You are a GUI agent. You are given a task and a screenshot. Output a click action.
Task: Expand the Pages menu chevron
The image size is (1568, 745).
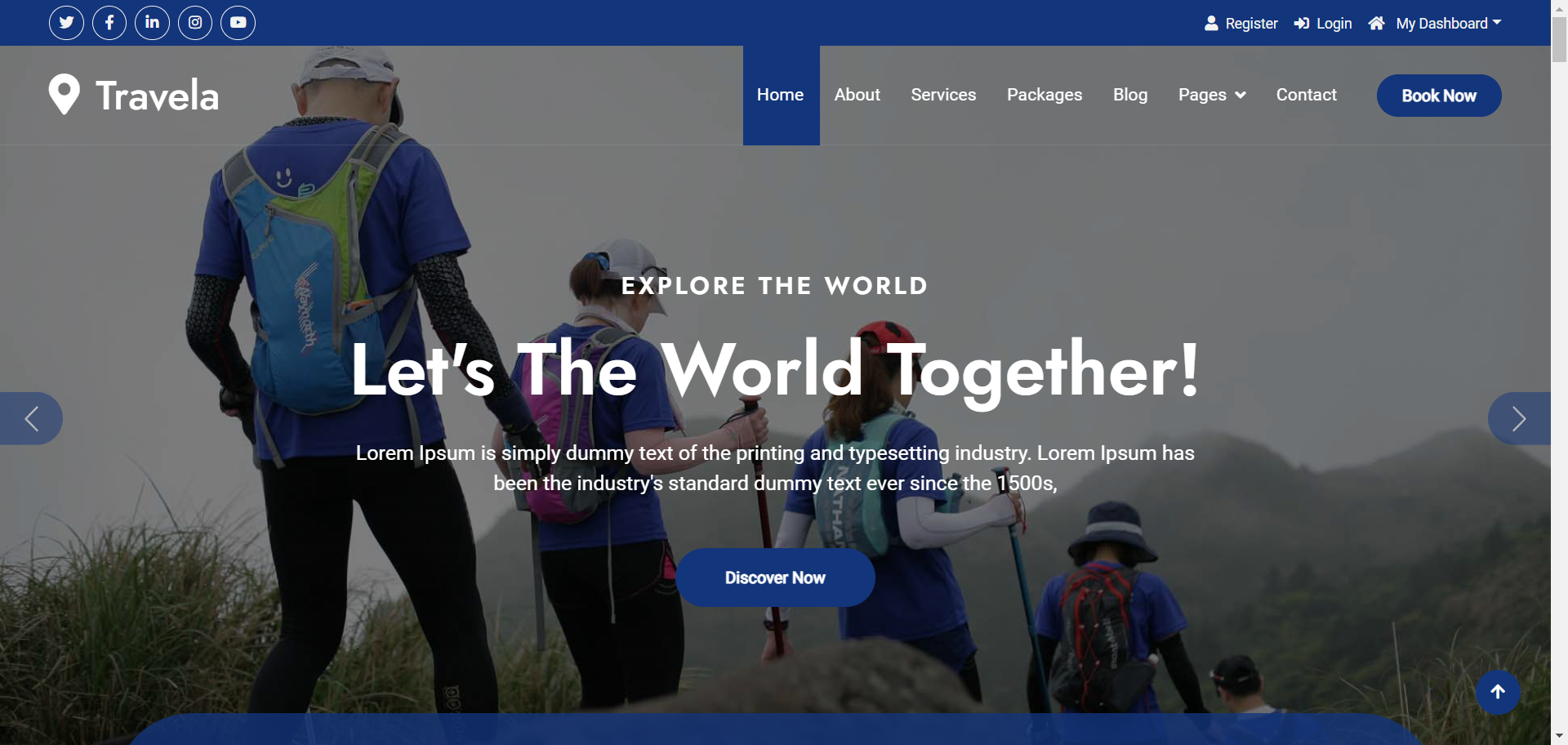(x=1241, y=96)
